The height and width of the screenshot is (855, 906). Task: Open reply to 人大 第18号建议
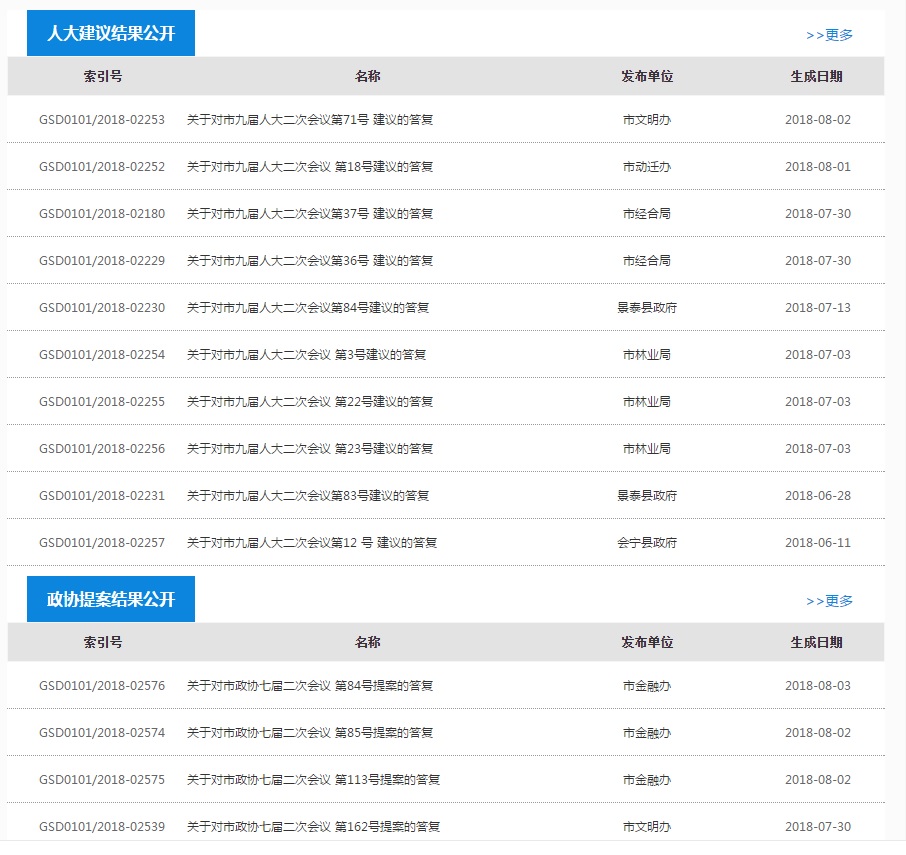(310, 167)
